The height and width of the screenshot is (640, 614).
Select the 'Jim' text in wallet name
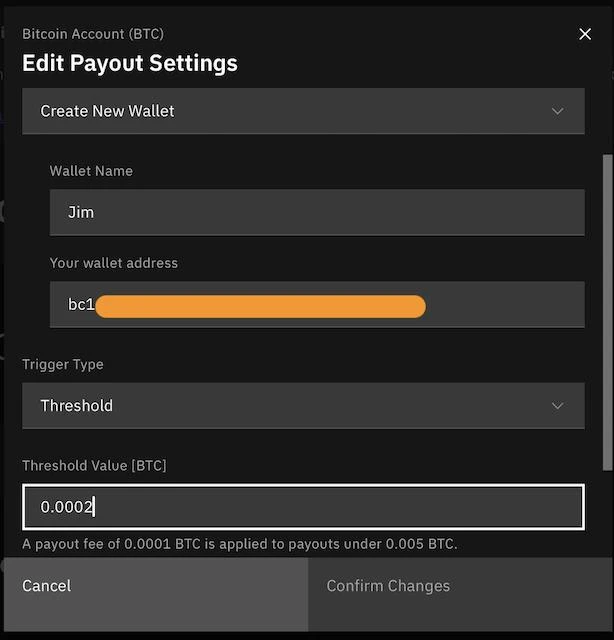(81, 213)
